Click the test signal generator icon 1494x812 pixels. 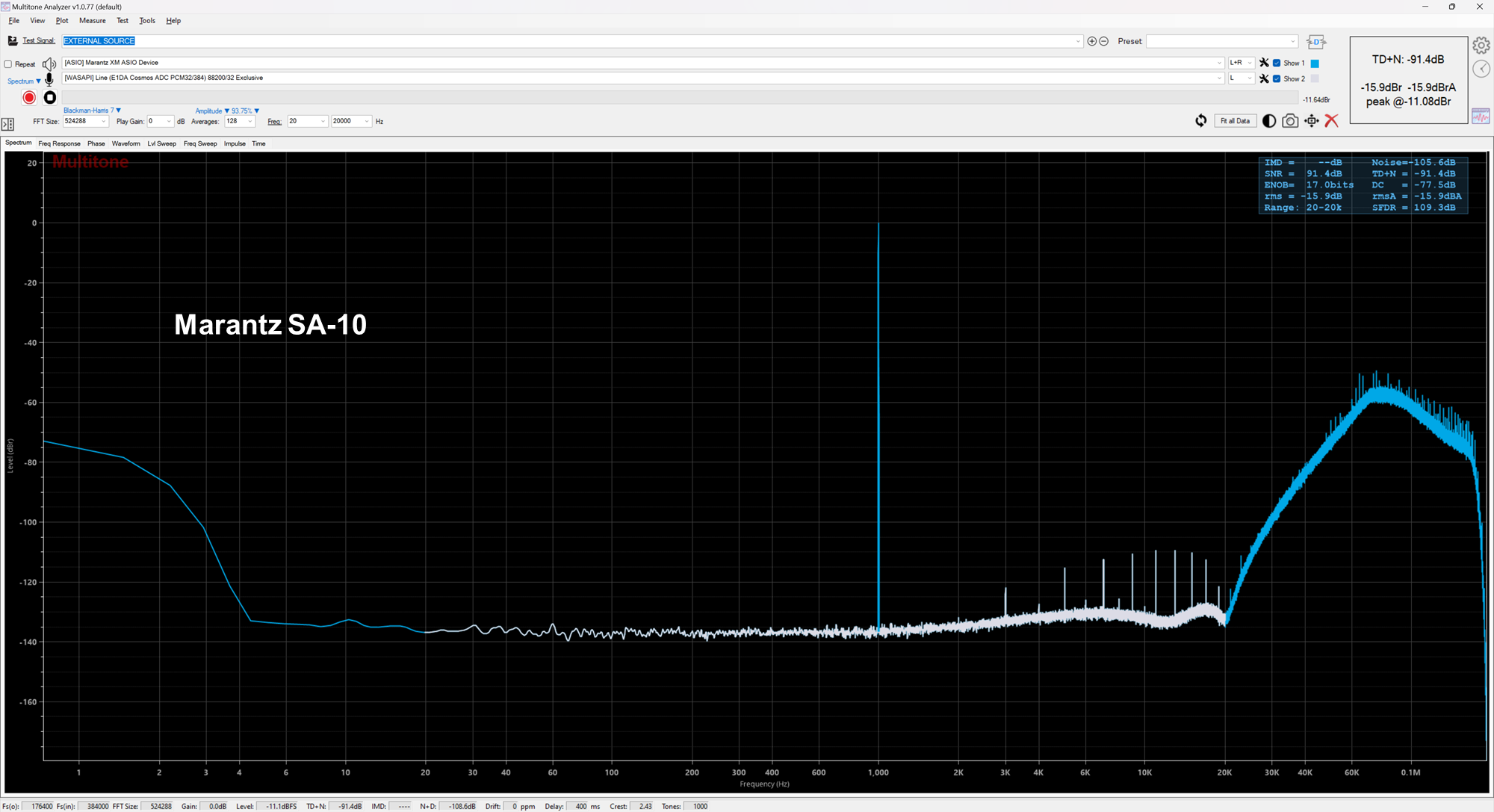pos(12,41)
